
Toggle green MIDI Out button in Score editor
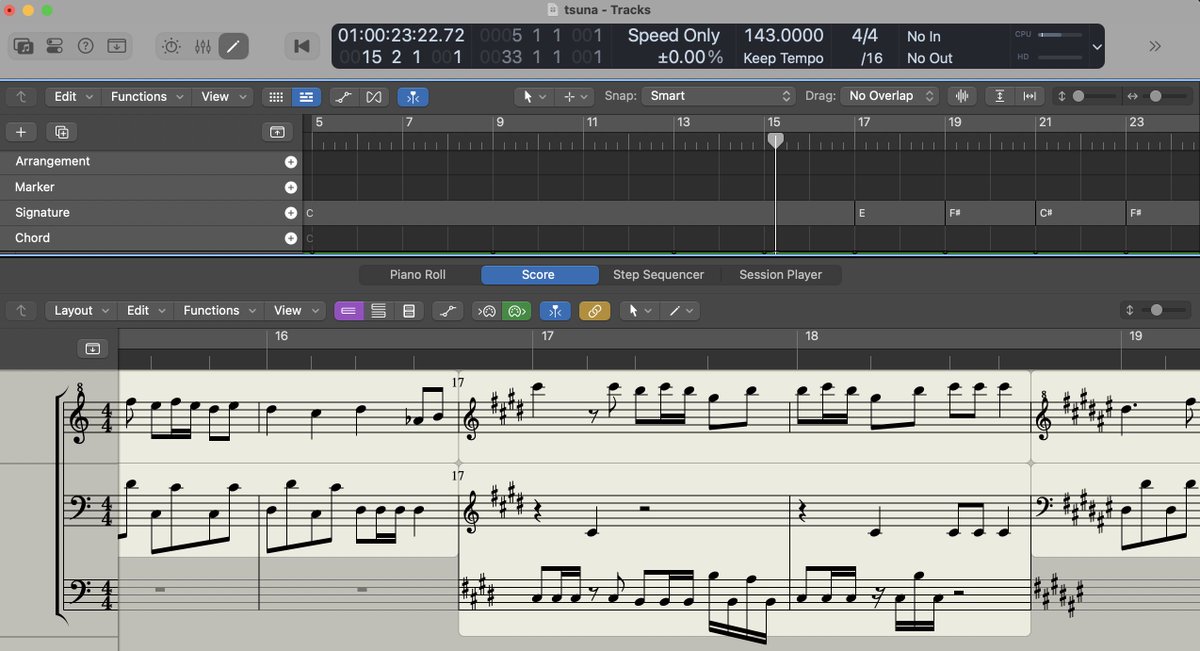click(x=516, y=311)
